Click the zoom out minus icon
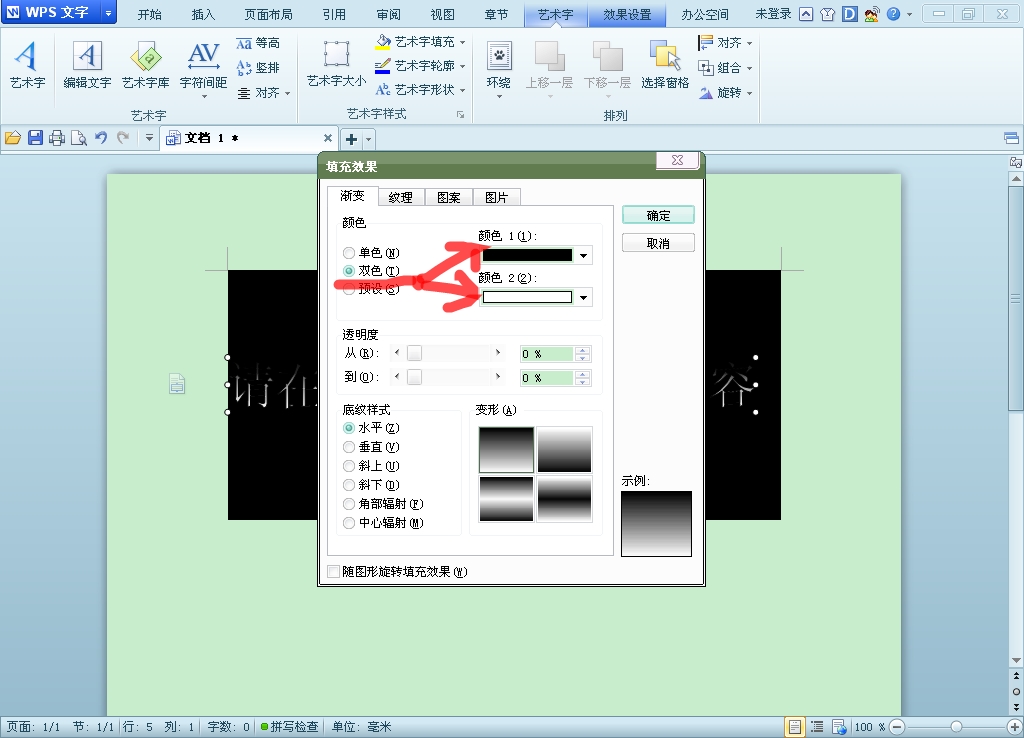The height and width of the screenshot is (738, 1024). click(897, 727)
